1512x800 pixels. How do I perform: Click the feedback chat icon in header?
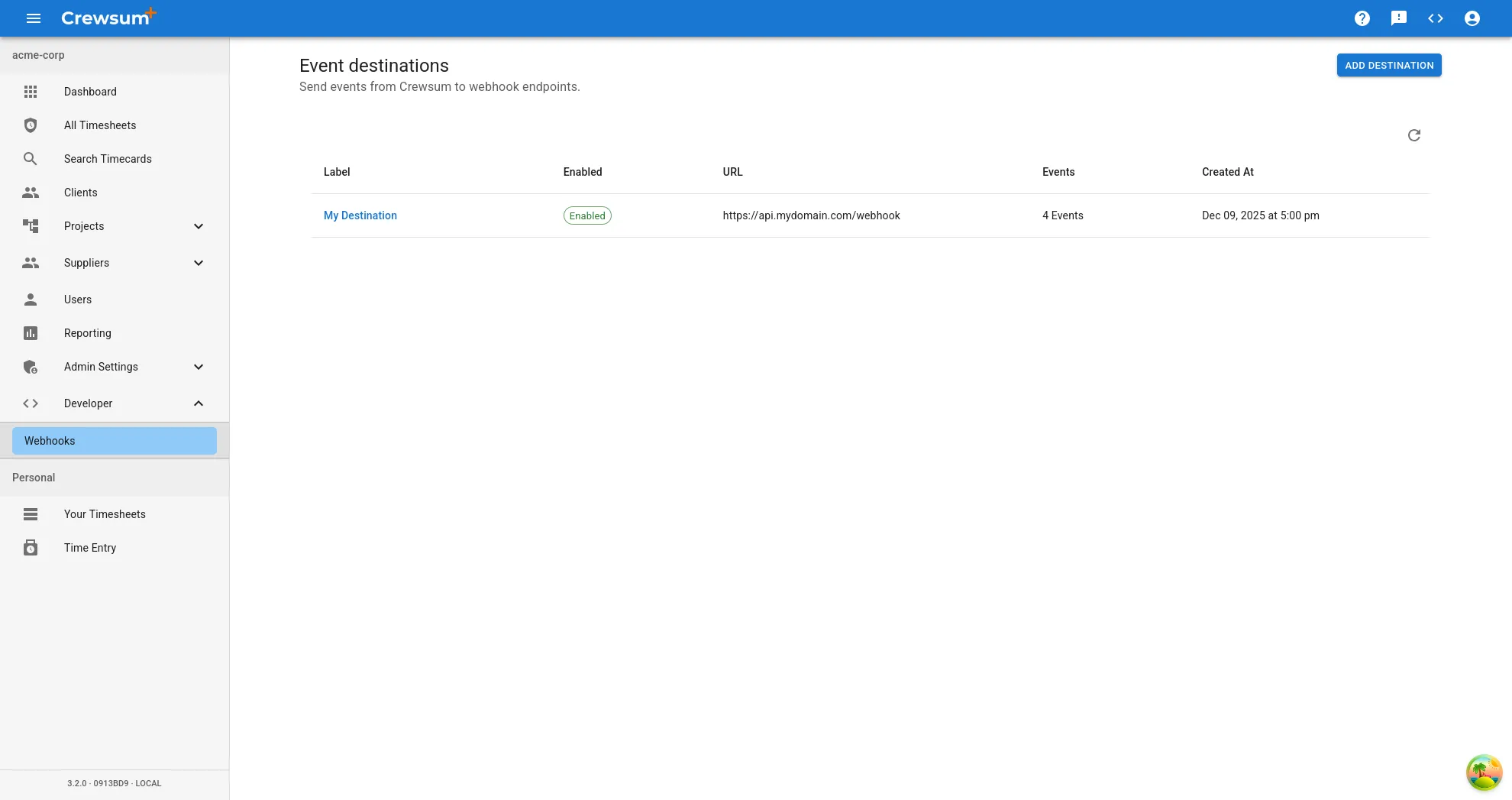[x=1398, y=18]
